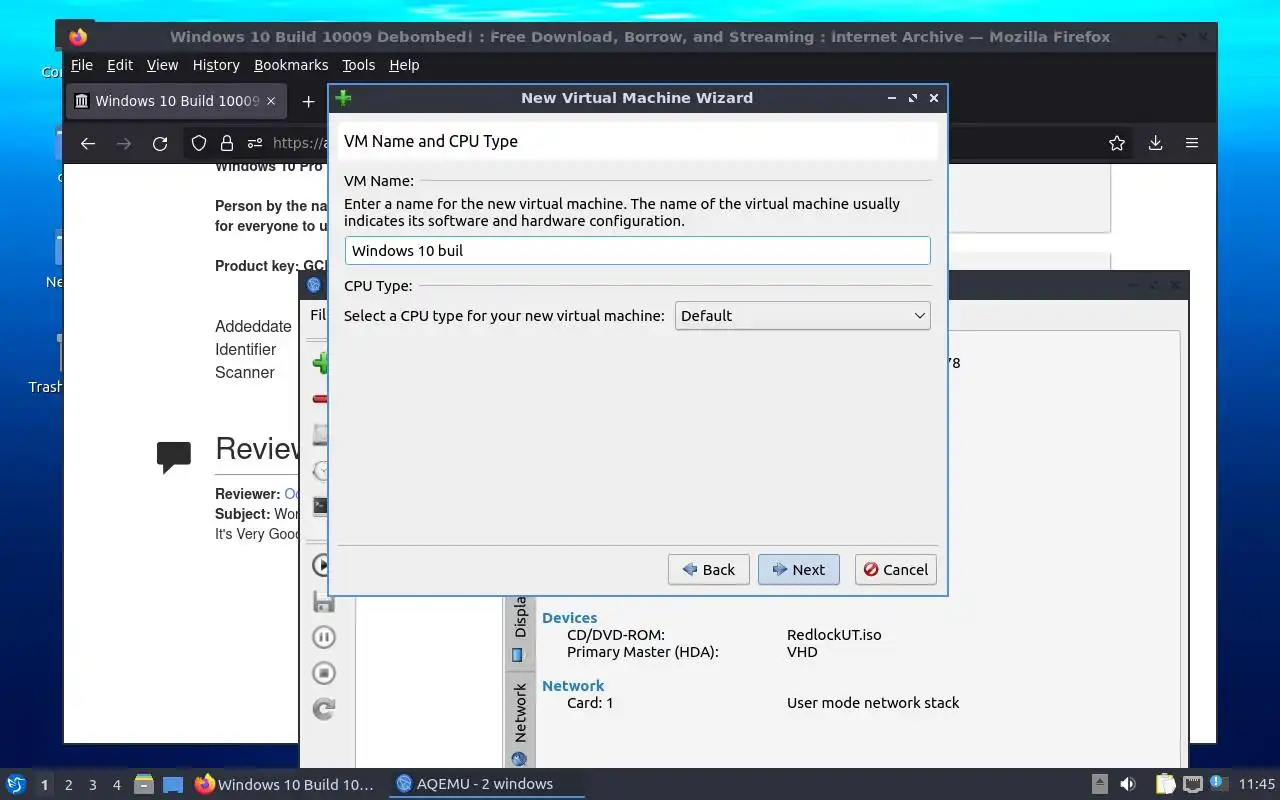This screenshot has width=1280, height=800.
Task: Reload the Firefox page
Action: pos(160,143)
